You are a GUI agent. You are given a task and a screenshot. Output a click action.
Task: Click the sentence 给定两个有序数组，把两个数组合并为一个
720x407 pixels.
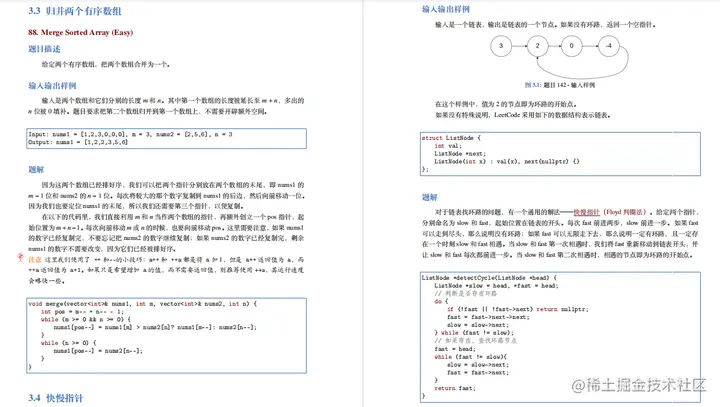tap(106, 64)
